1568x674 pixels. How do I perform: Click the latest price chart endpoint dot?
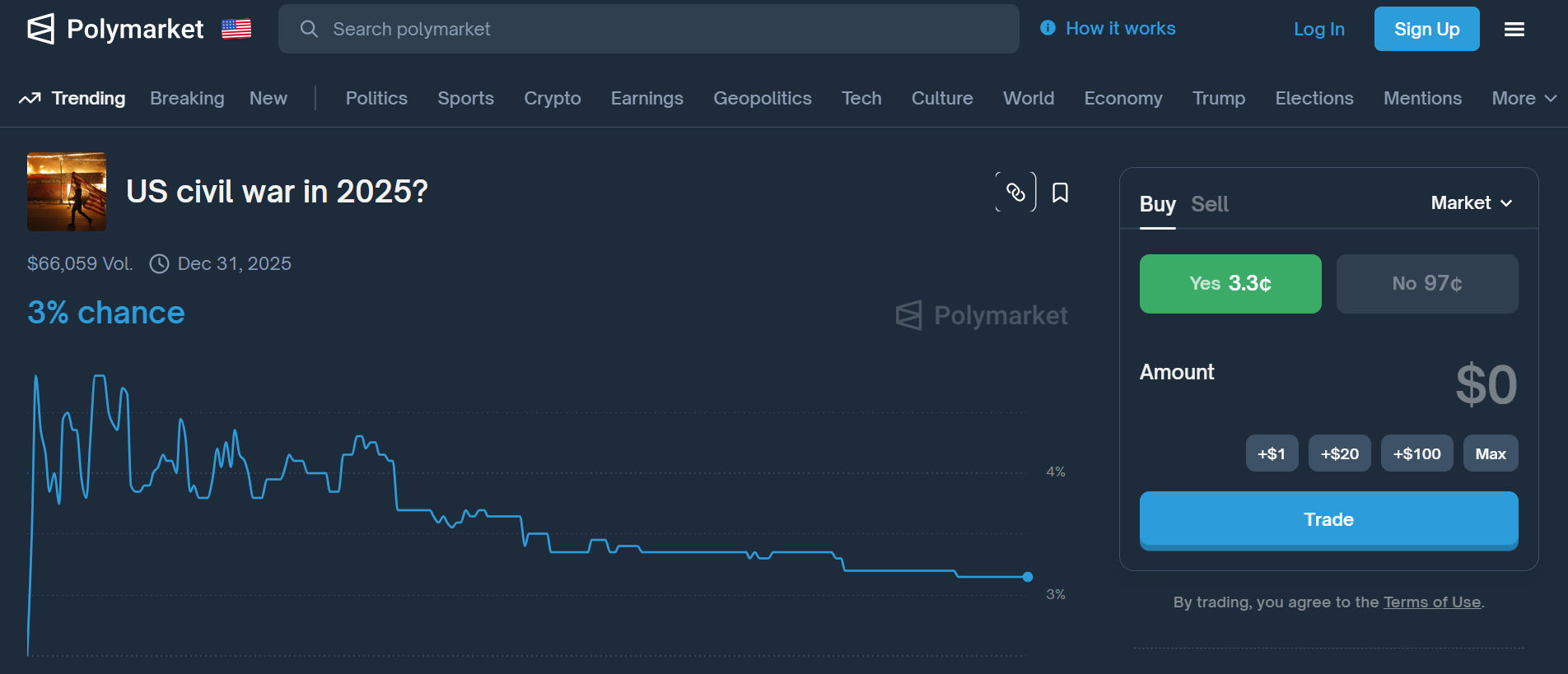[1028, 577]
